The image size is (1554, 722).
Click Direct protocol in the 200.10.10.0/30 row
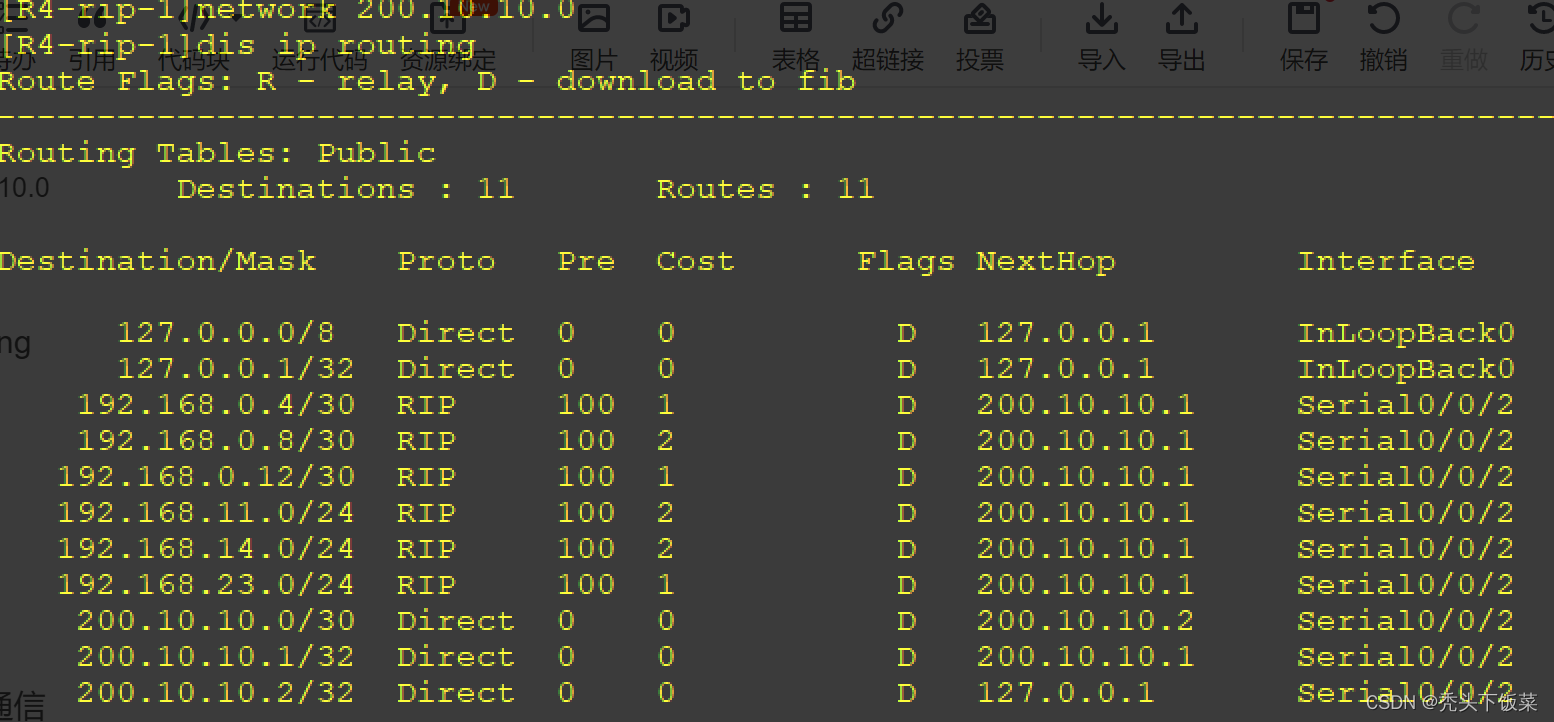click(x=456, y=621)
